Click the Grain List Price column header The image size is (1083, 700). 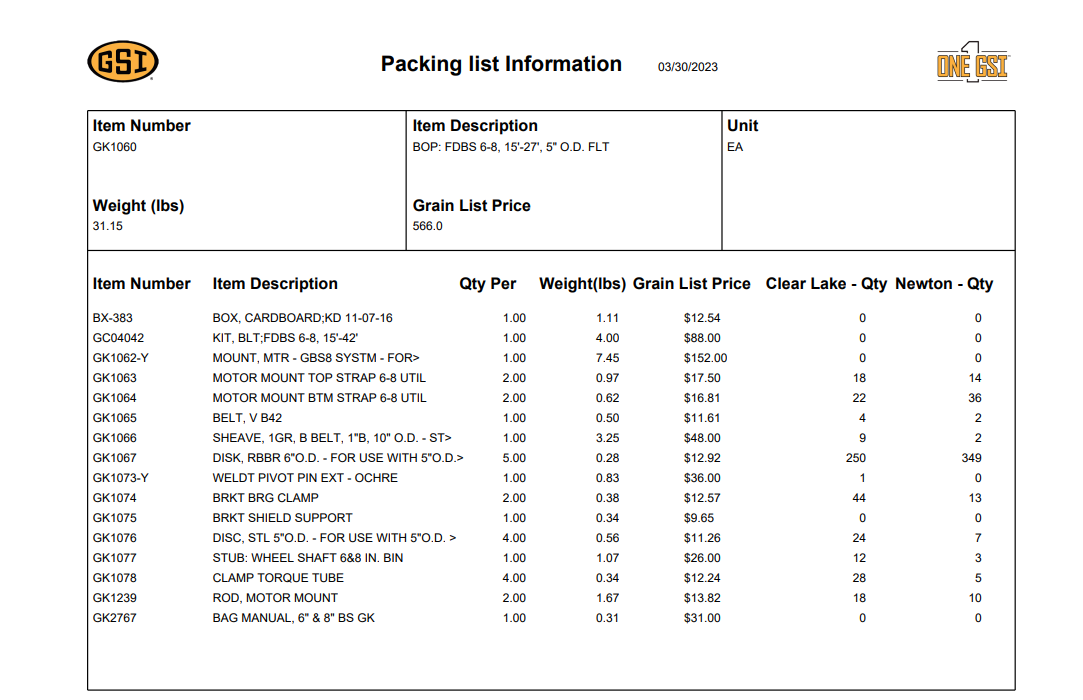691,284
